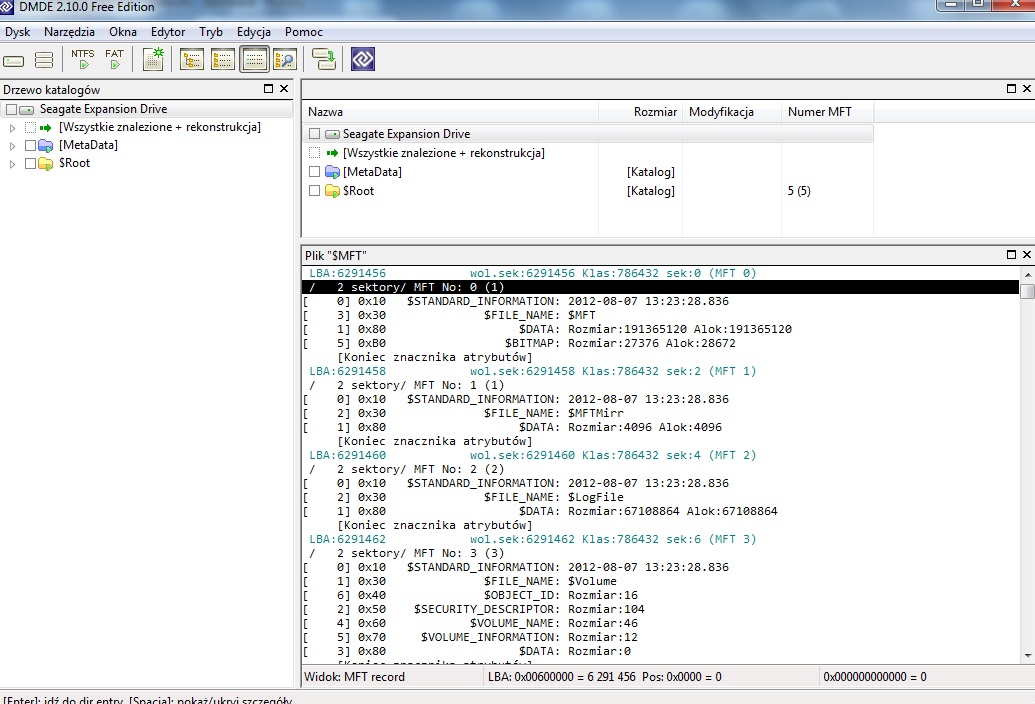Open the Edytor menu
Viewport: 1035px width, 704px height.
[168, 32]
